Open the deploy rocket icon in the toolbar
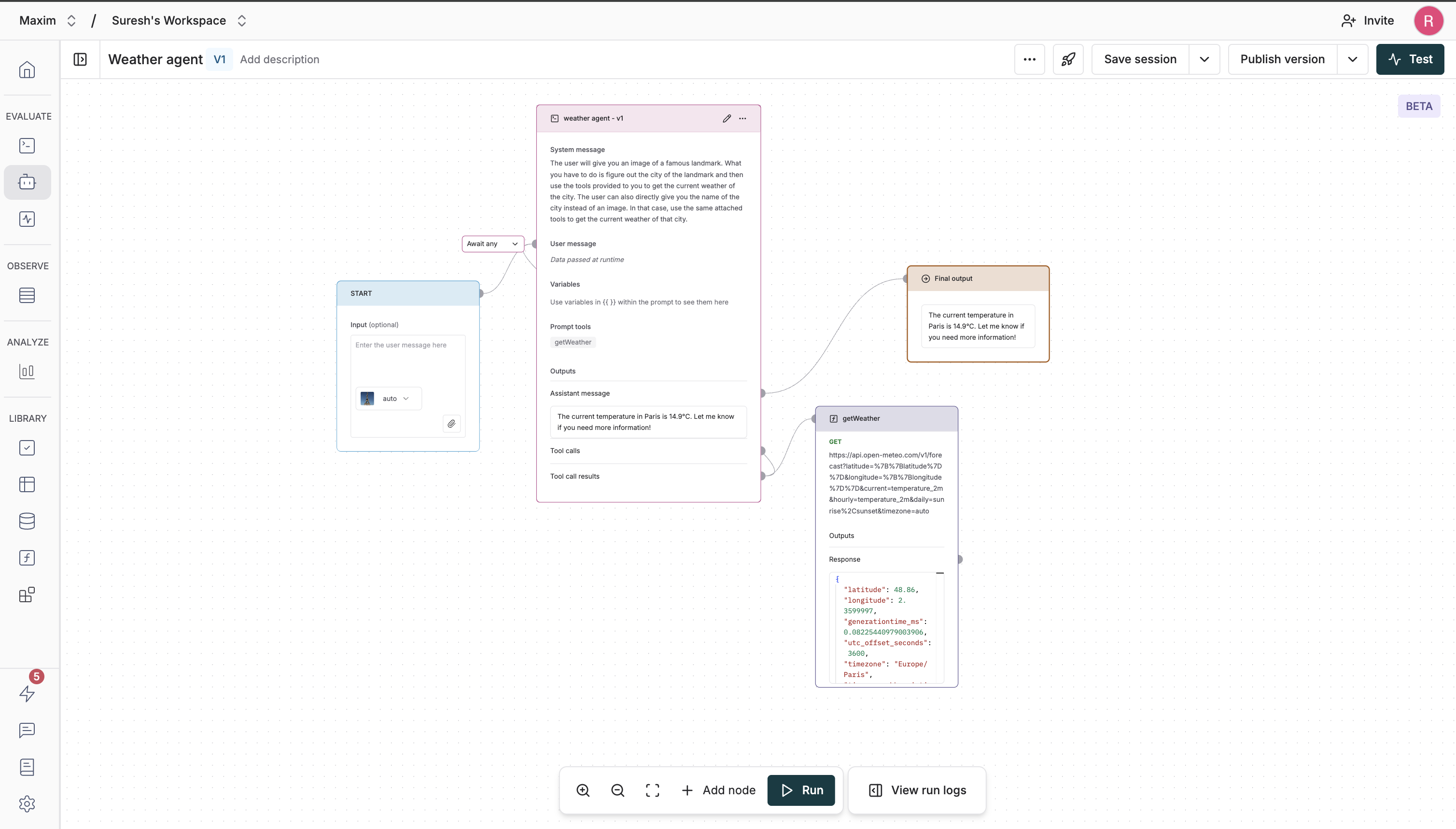The width and height of the screenshot is (1456, 829). [1068, 59]
